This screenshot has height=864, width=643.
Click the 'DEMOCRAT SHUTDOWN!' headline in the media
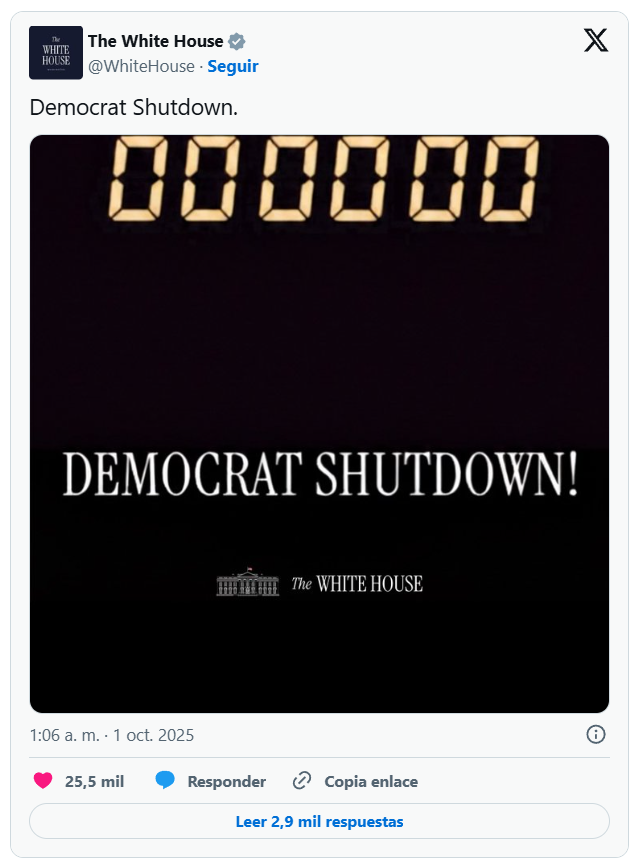[x=320, y=474]
